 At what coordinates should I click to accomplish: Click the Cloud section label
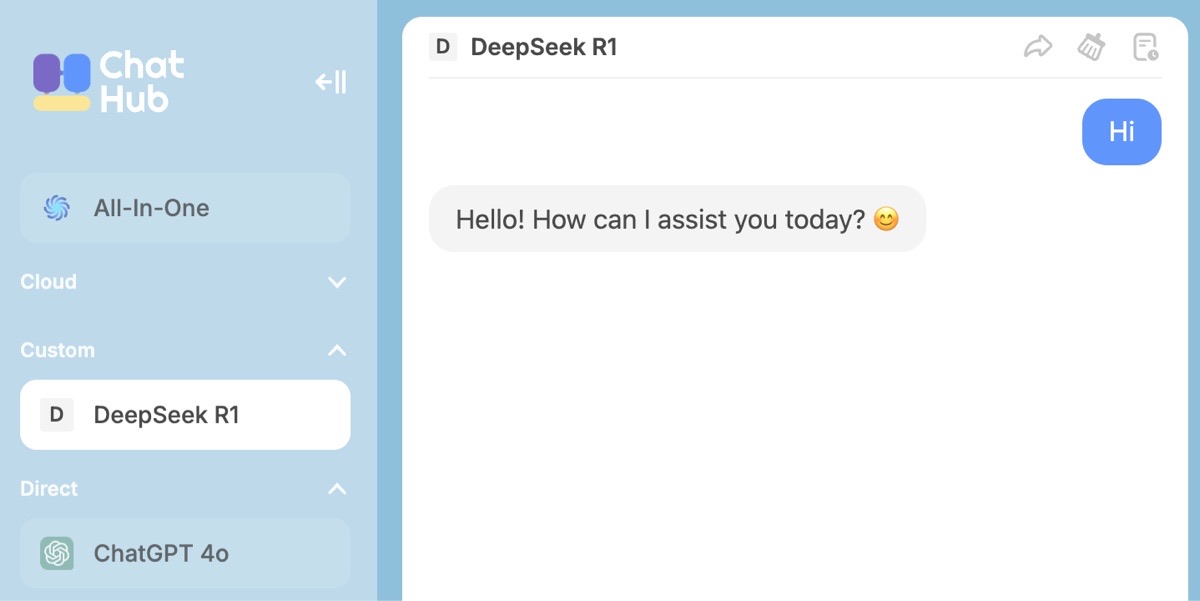coord(48,282)
